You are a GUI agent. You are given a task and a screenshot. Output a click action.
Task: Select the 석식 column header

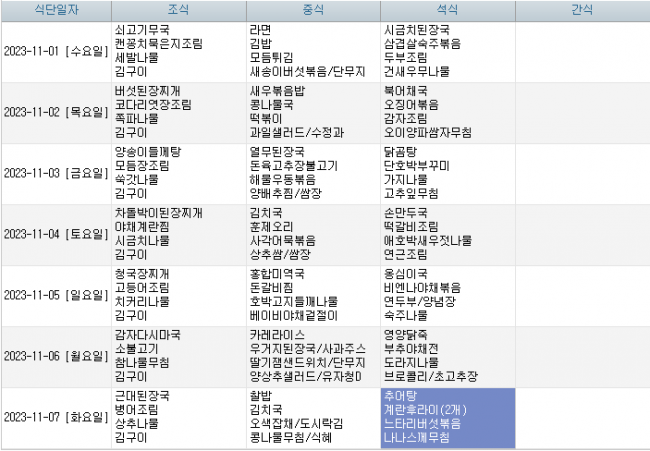pyautogui.click(x=447, y=10)
